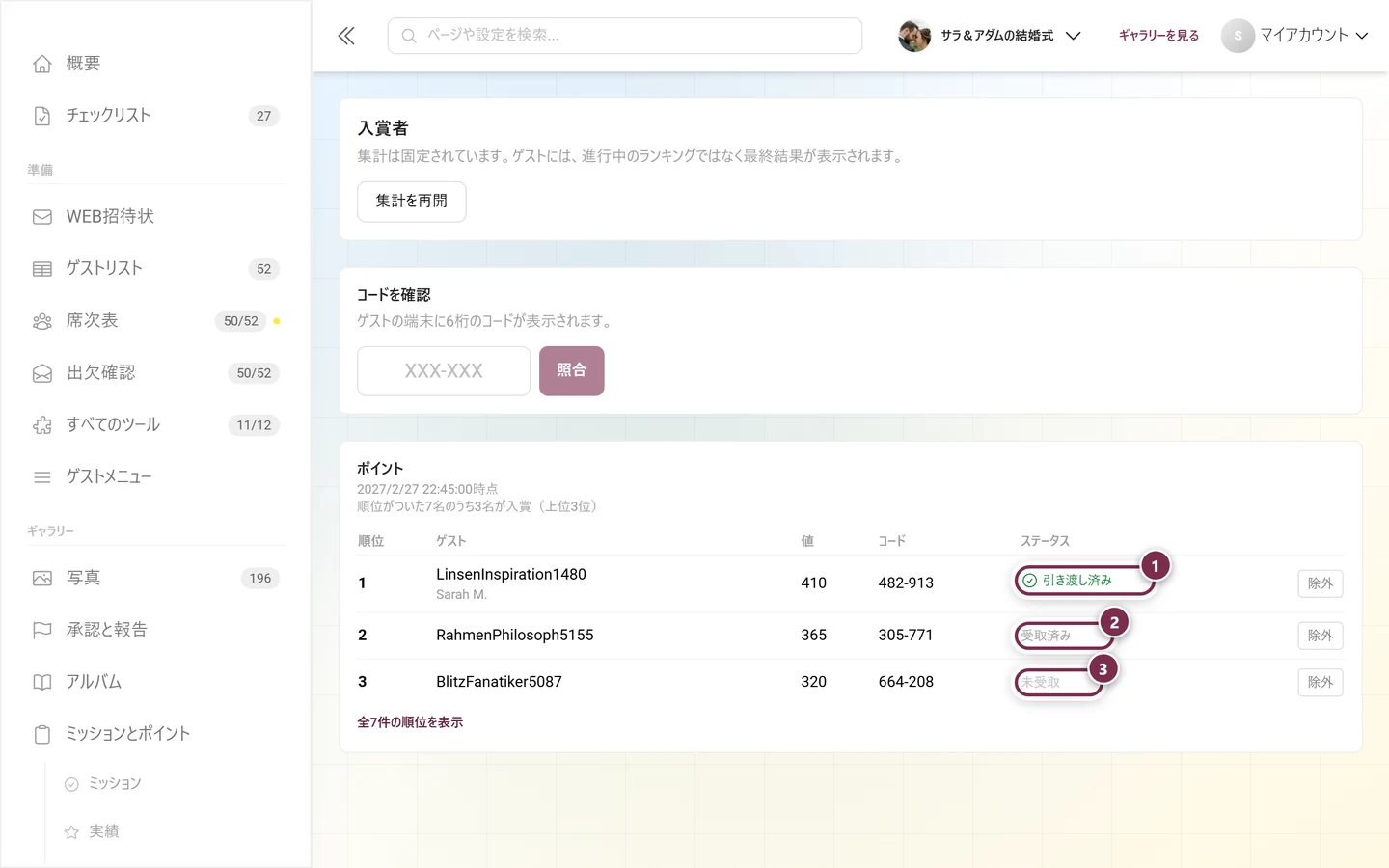This screenshot has height=868, width=1389.
Task: Open チェックリスト in the sidebar
Action: [x=155, y=116]
